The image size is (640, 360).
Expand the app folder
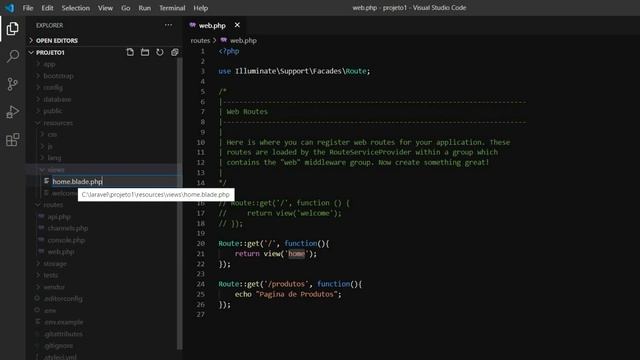coord(49,64)
